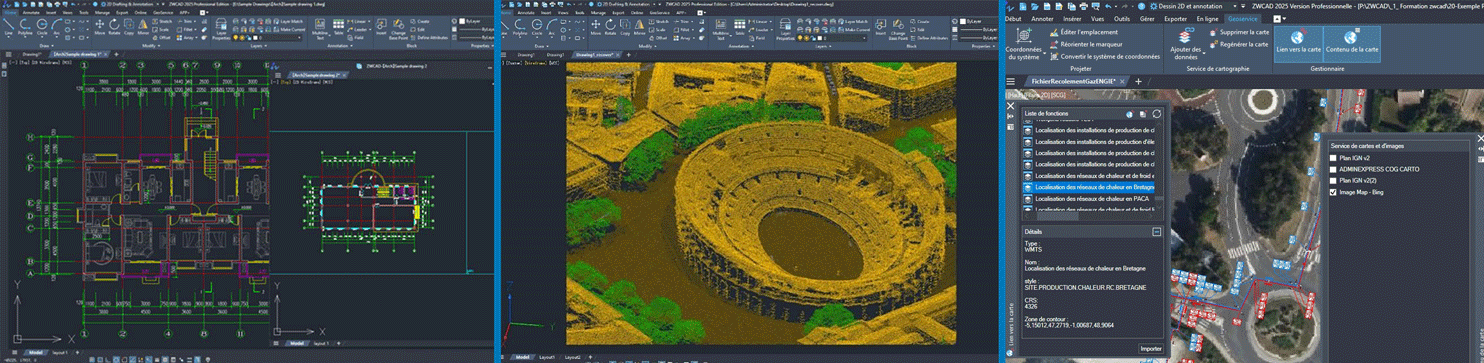The width and height of the screenshot is (1484, 363).
Task: Open Contenu de la carte manager
Action: 1351,42
